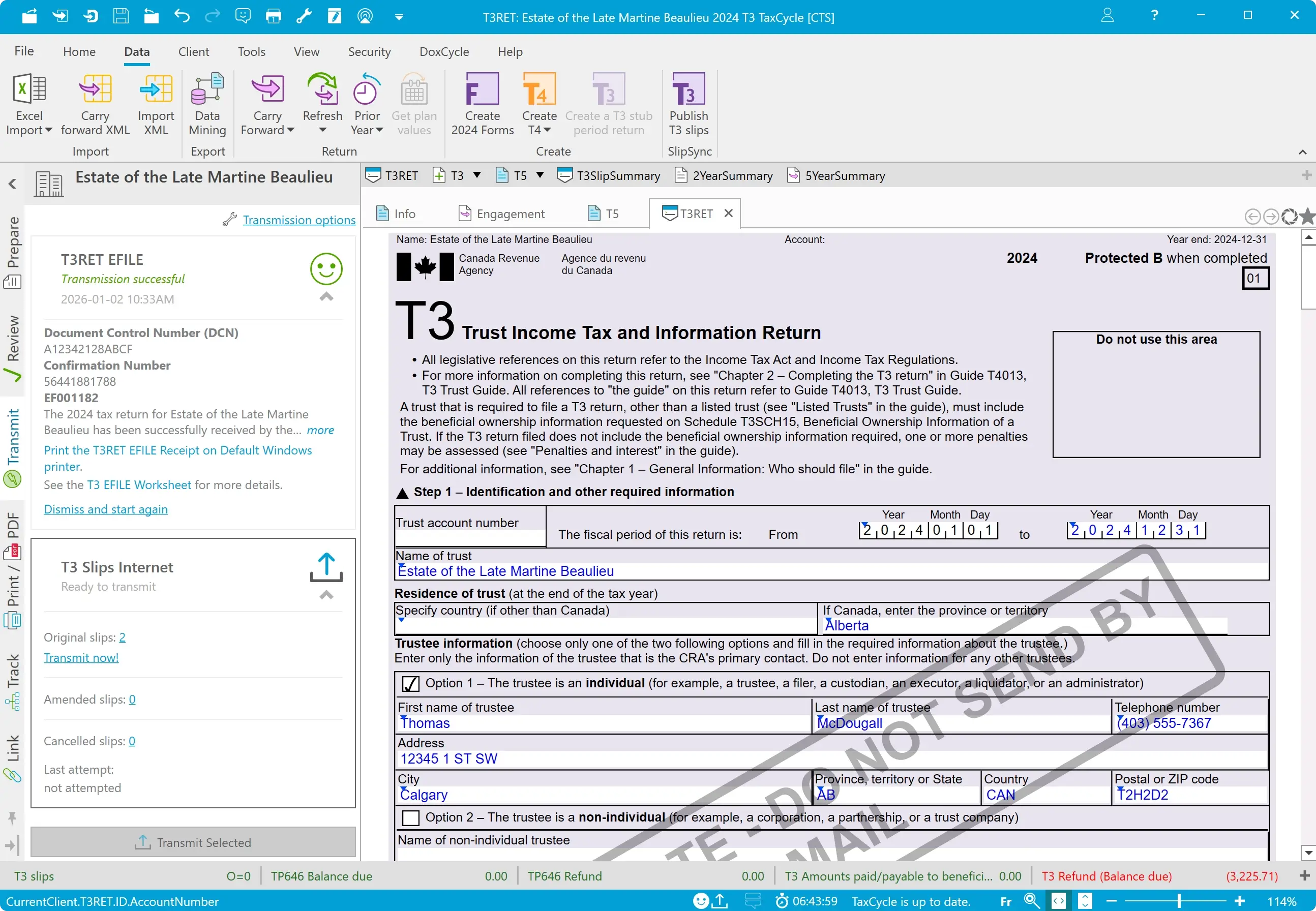
Task: Adjust the zoom slider in the status bar
Action: tap(1178, 901)
